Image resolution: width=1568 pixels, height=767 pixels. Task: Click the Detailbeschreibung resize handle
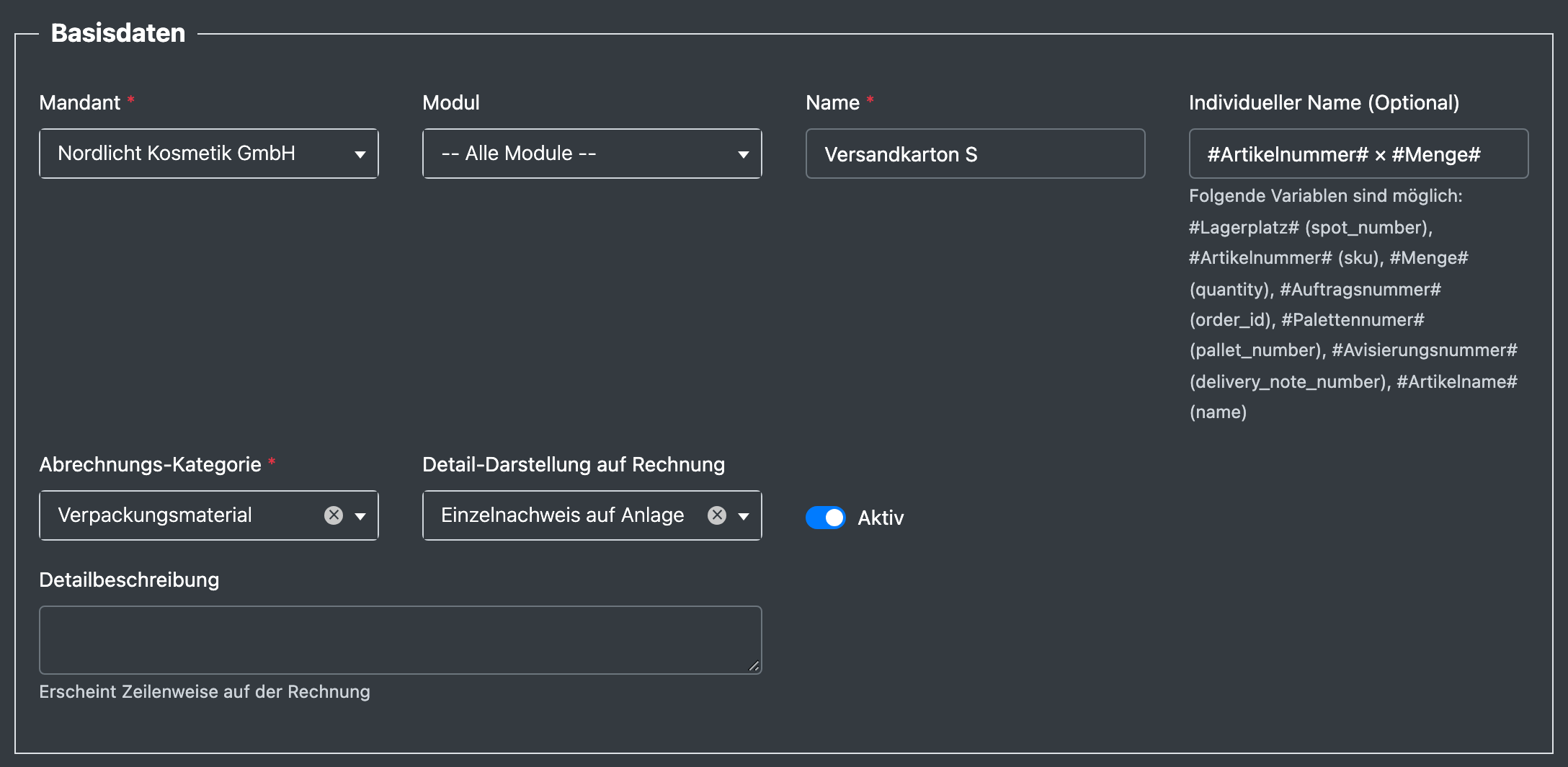tap(754, 666)
